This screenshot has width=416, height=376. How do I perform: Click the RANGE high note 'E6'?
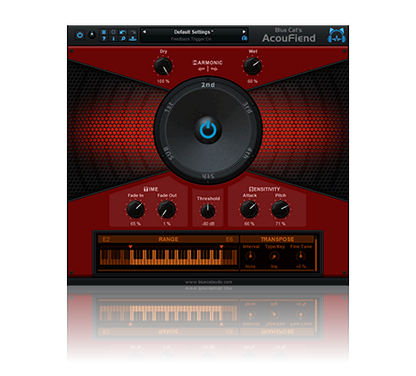(x=230, y=239)
